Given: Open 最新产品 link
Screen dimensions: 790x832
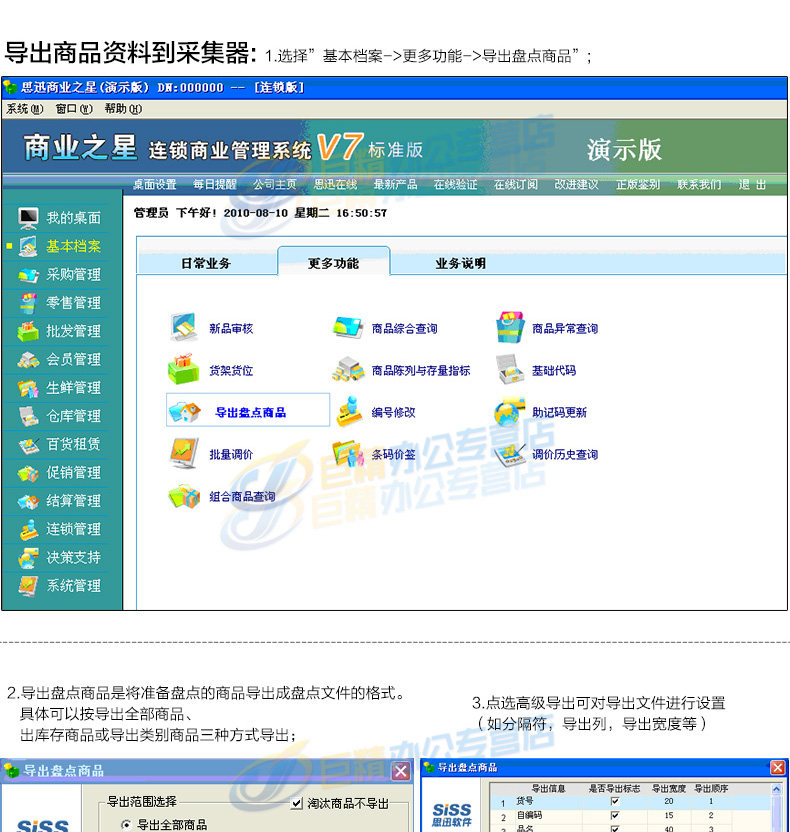Looking at the screenshot, I should tap(395, 184).
